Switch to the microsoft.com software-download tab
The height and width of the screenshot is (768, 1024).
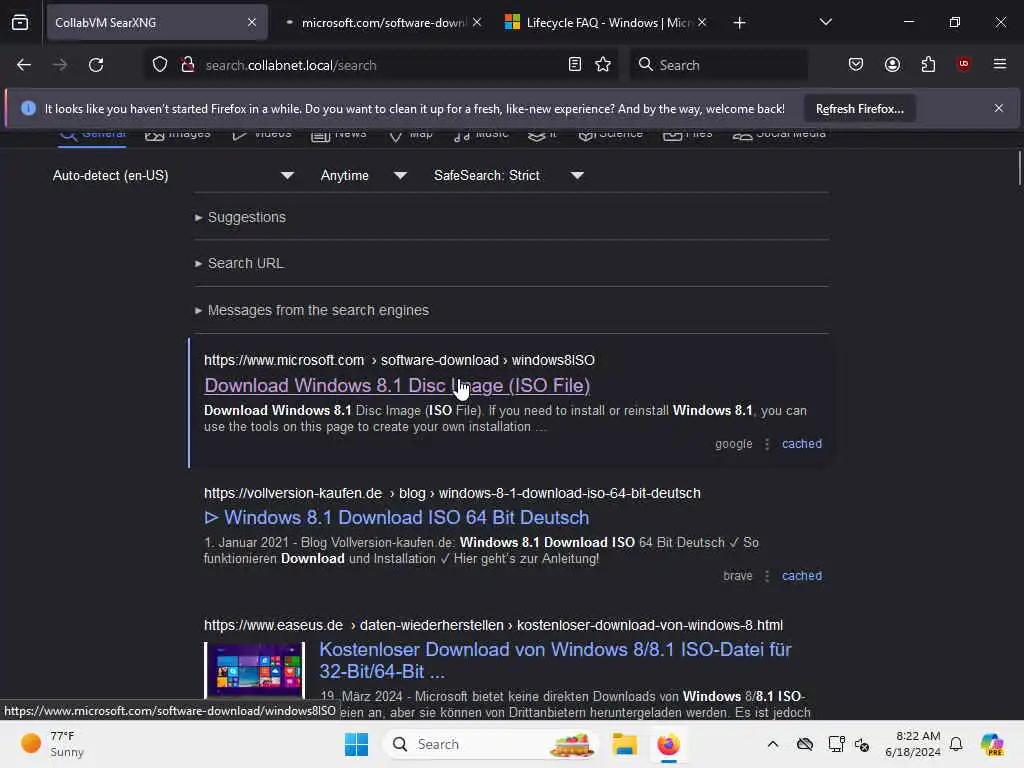(383, 22)
